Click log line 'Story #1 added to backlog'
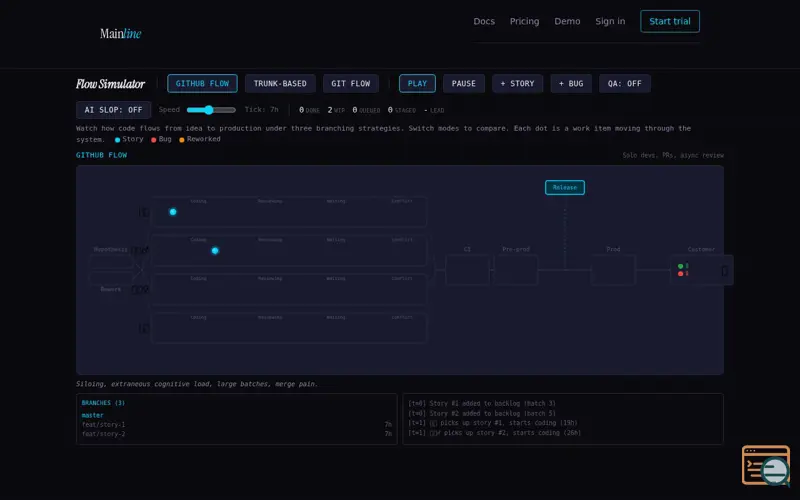 [482, 404]
